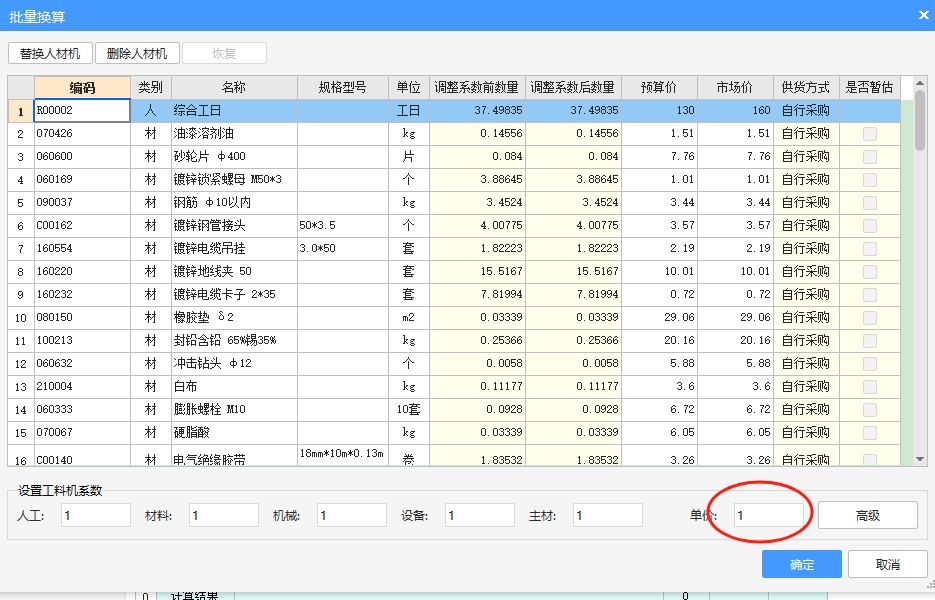
Task: Toggle 是否暂估 checkbox for 砂轮片 φ400
Action: [870, 157]
